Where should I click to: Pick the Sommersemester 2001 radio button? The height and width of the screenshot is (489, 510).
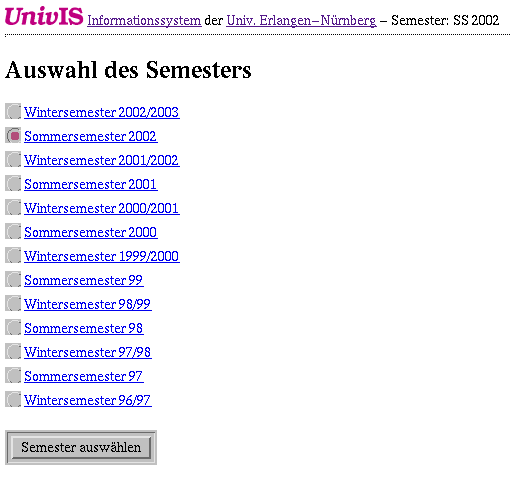[13, 183]
